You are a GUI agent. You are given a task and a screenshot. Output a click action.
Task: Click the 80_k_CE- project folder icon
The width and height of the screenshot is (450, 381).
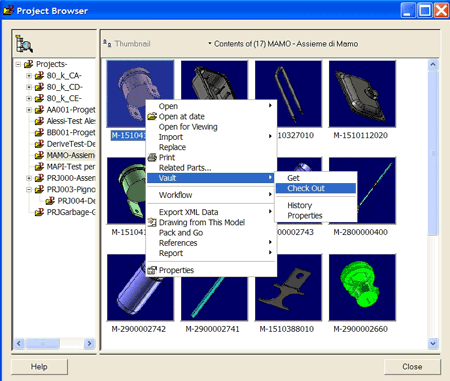pyautogui.click(x=39, y=98)
